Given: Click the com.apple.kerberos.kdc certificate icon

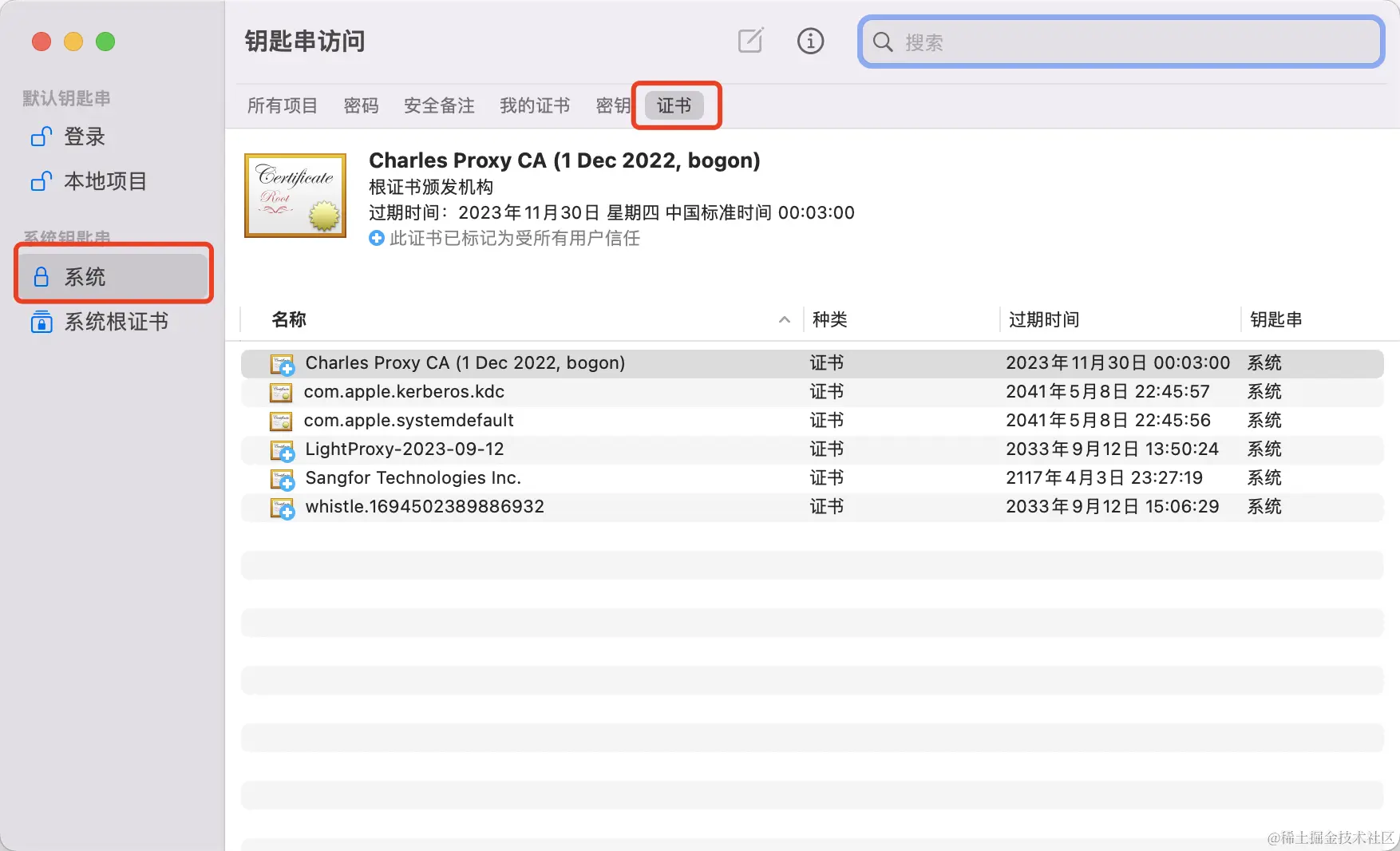Looking at the screenshot, I should (x=281, y=392).
